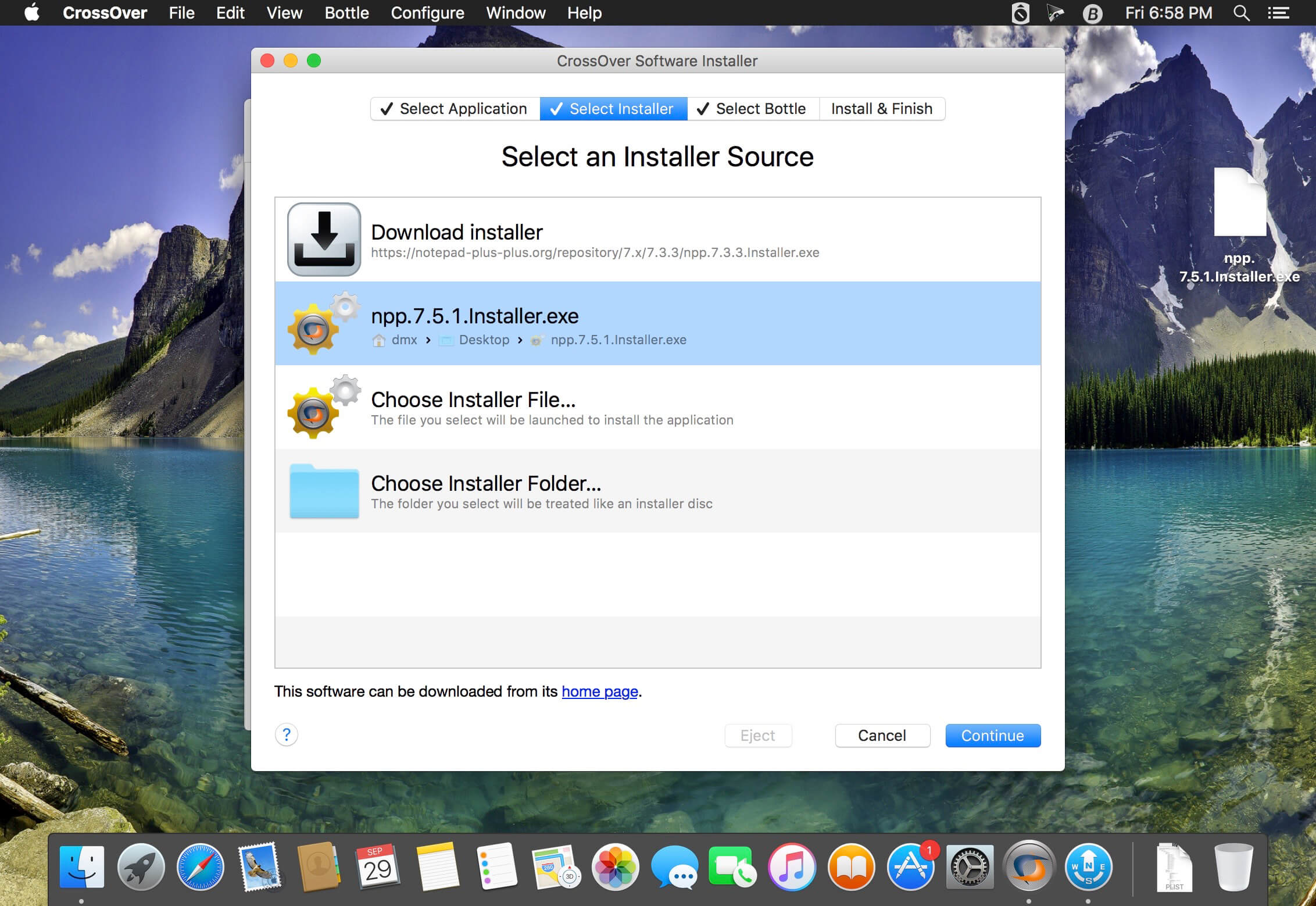Open the compass-arrow app icon in Dock
Screen dimensions: 1316x906
[1089, 867]
